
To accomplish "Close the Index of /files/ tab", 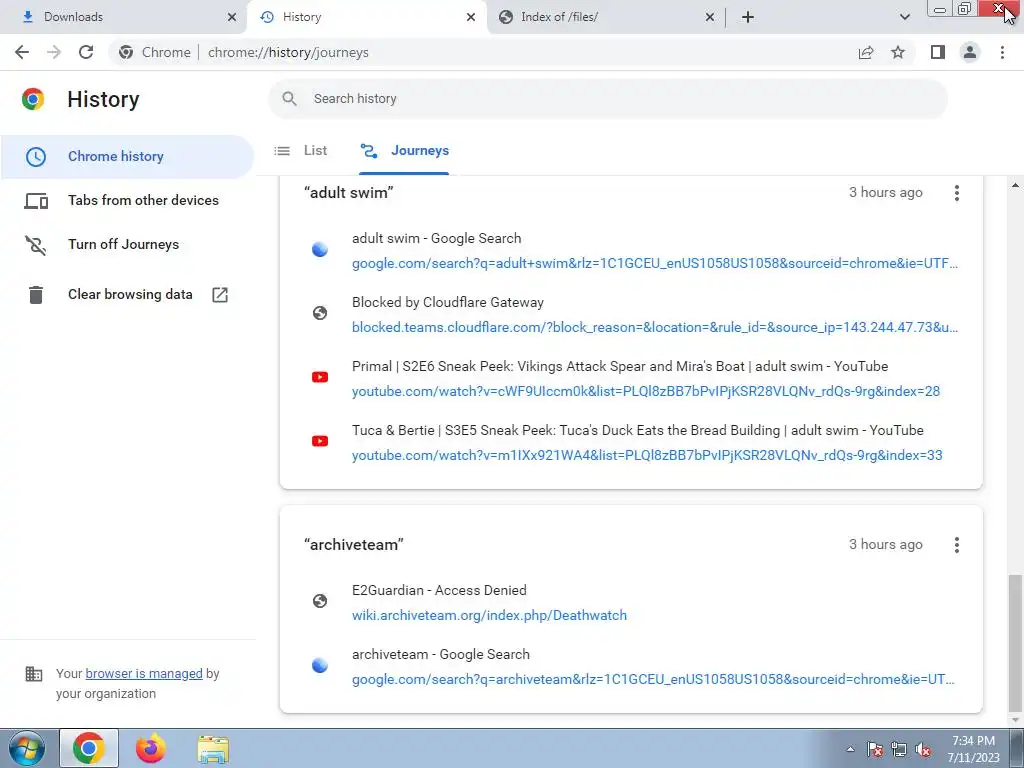I will pos(710,17).
